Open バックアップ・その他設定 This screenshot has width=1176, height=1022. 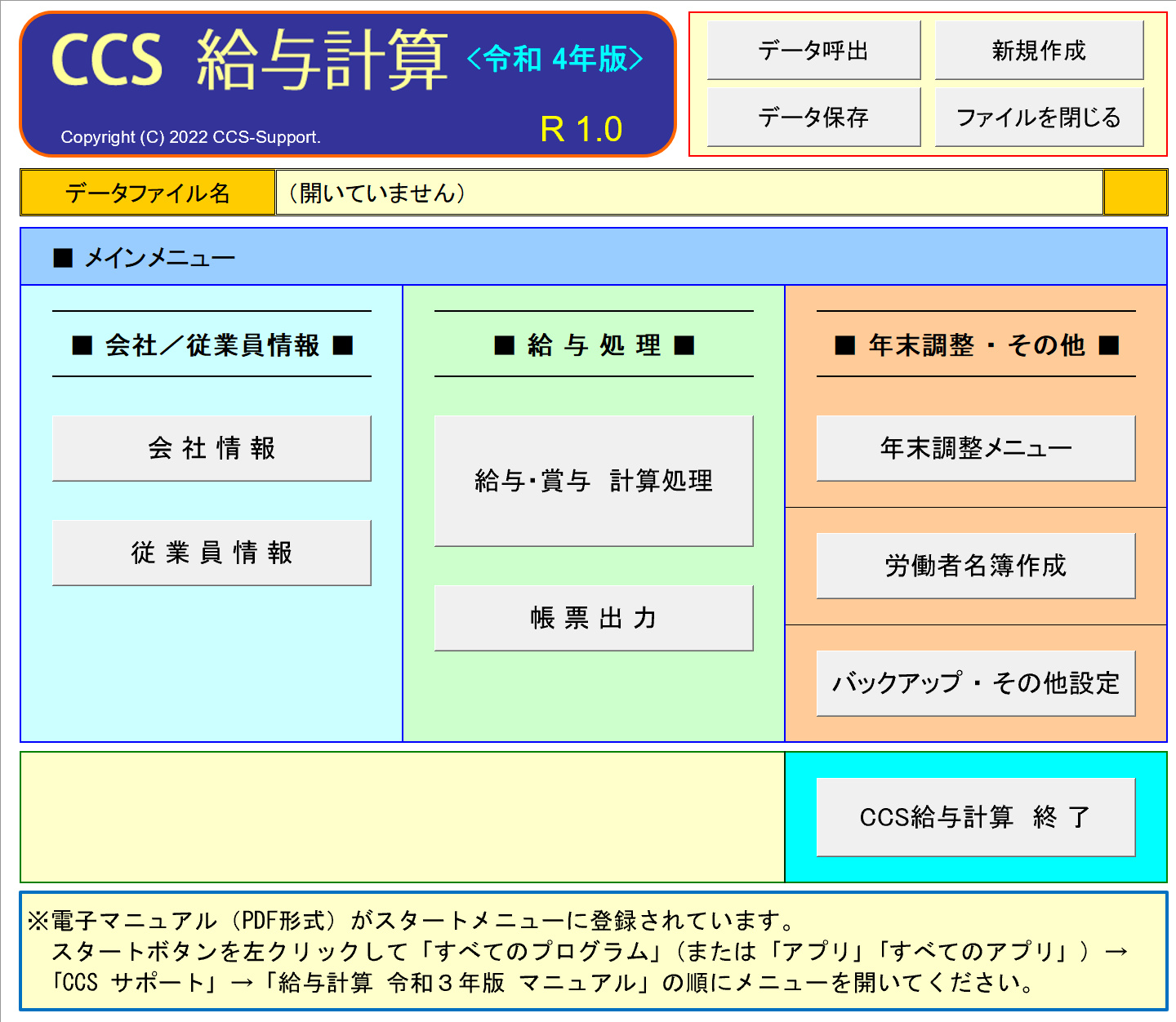point(976,683)
